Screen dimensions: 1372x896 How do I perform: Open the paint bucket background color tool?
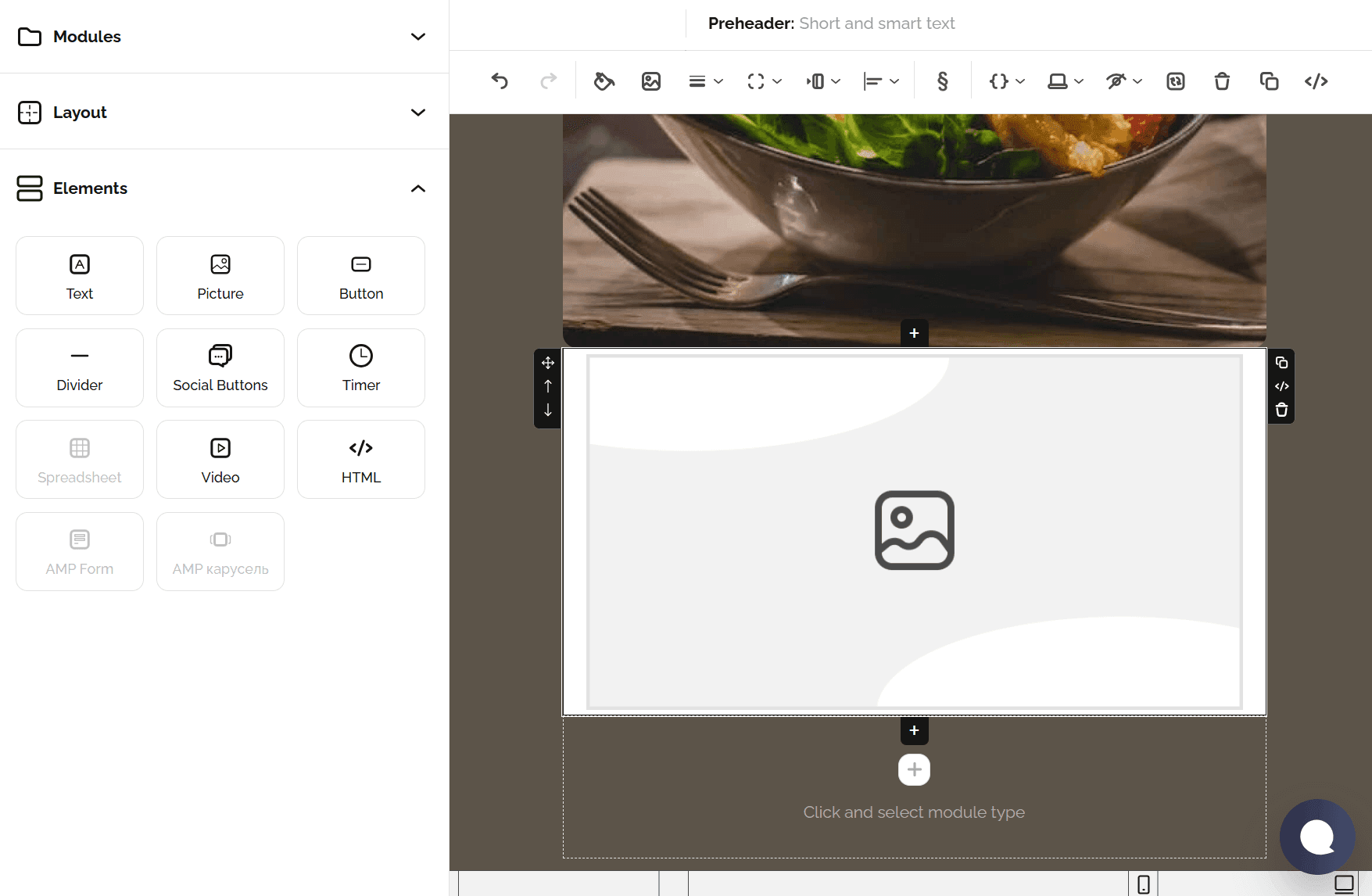pyautogui.click(x=604, y=81)
